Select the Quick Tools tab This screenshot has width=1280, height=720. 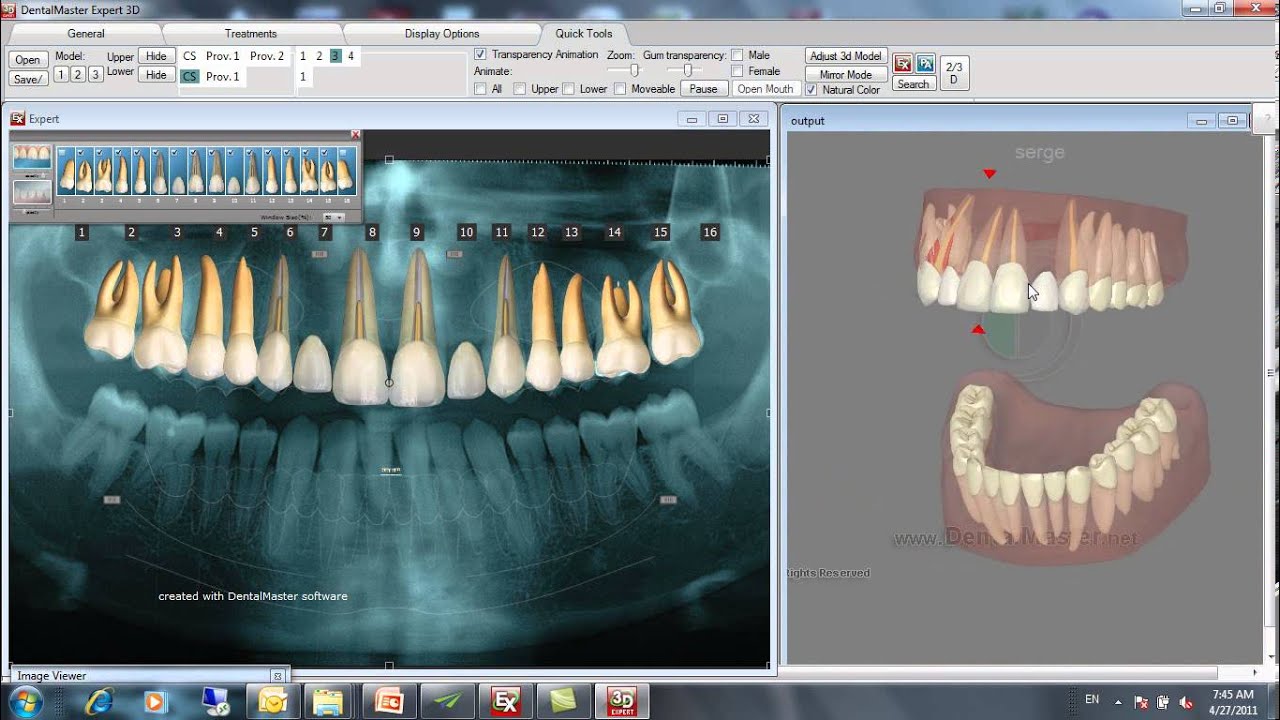coord(584,33)
